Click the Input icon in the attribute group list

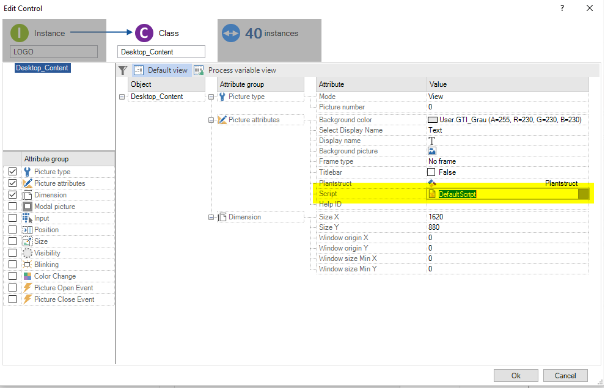point(27,218)
